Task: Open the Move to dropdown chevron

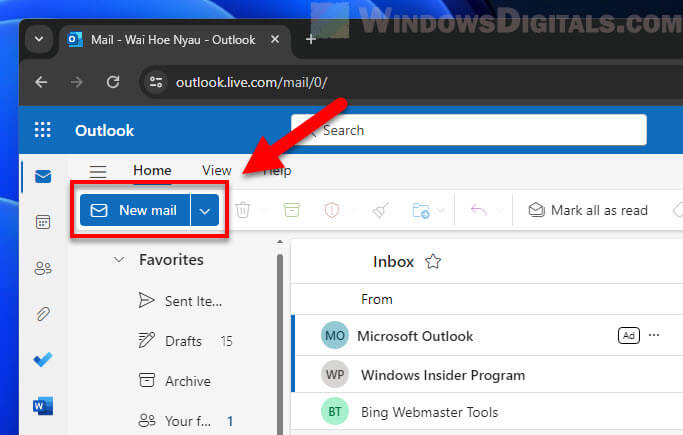Action: 441,211
